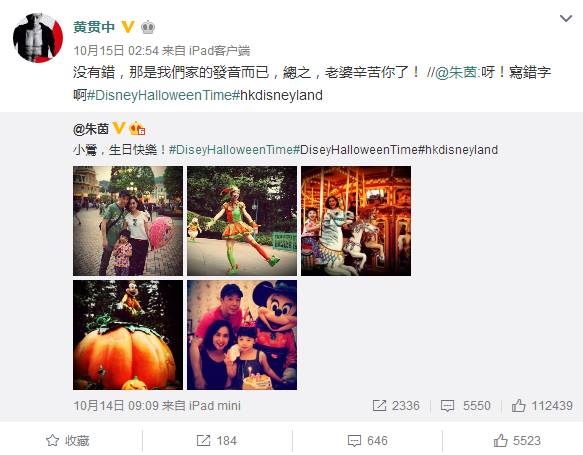Open the 黄贯中 username link
The height and width of the screenshot is (455, 583).
(94, 27)
